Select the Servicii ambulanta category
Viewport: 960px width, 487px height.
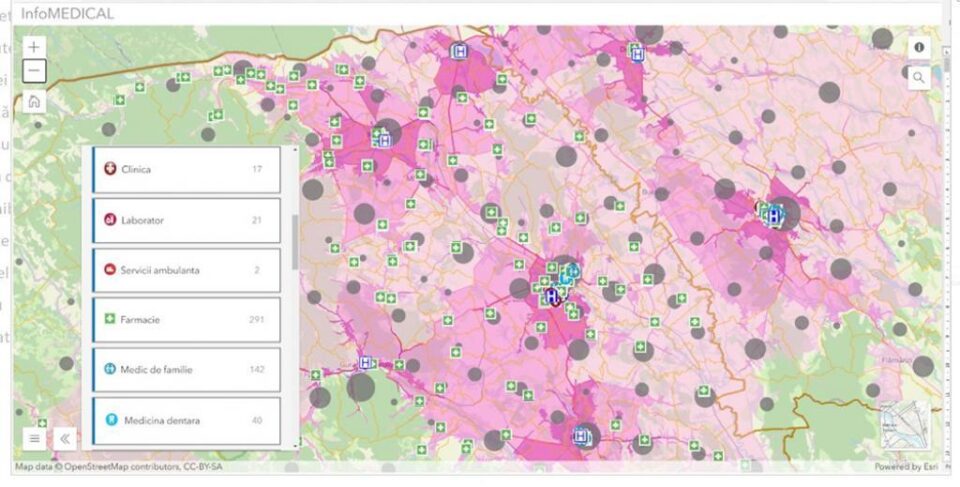(x=187, y=270)
